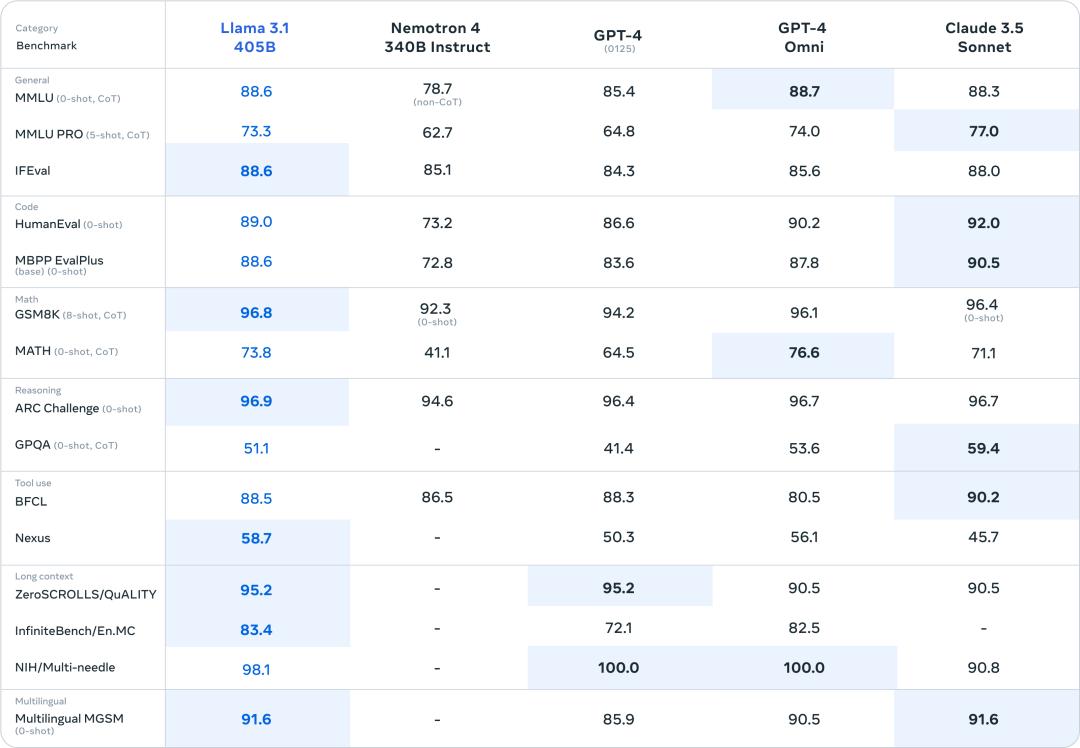Screen dimensions: 1080x748
Task: Select the Nemotron 4 340B Instruct header
Action: [437, 37]
